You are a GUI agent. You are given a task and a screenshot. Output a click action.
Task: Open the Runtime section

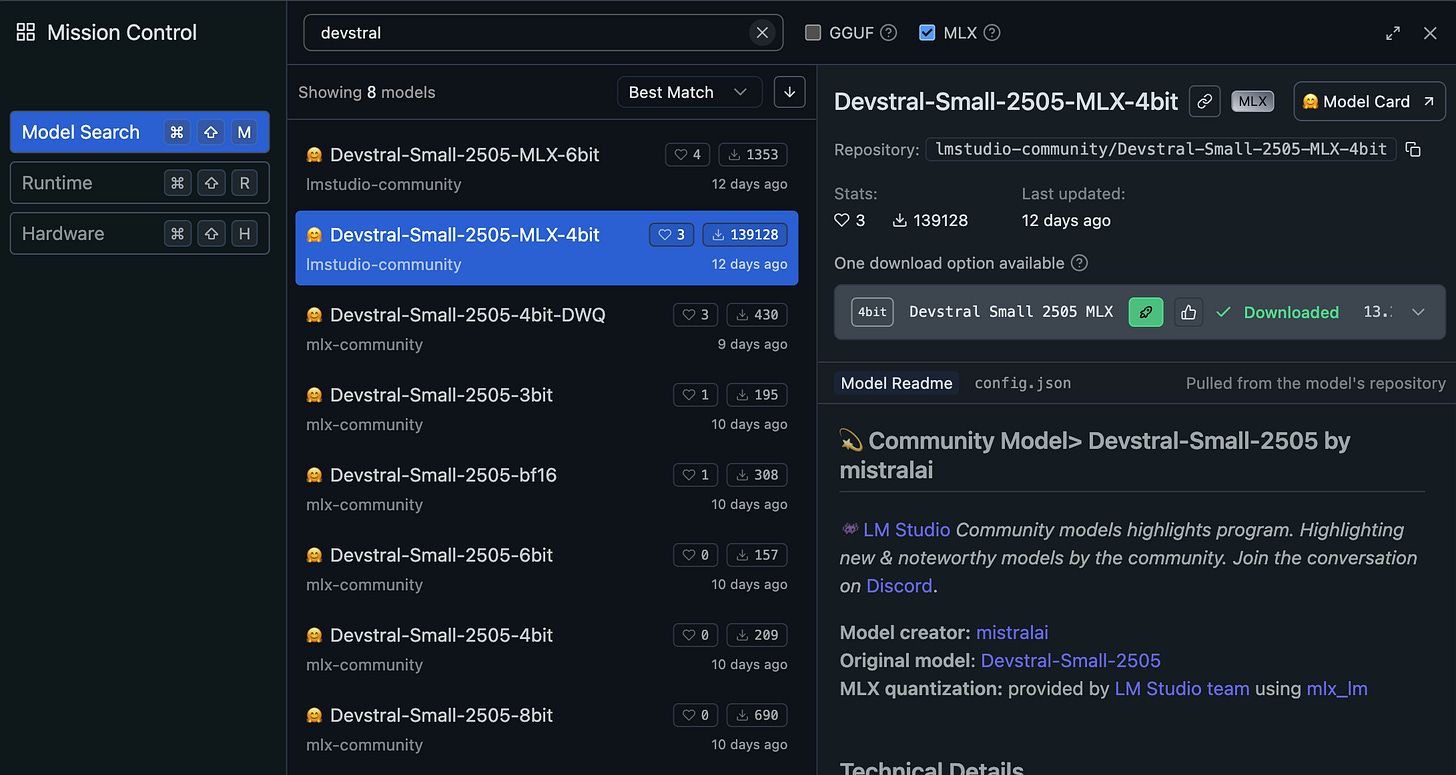[x=140, y=183]
